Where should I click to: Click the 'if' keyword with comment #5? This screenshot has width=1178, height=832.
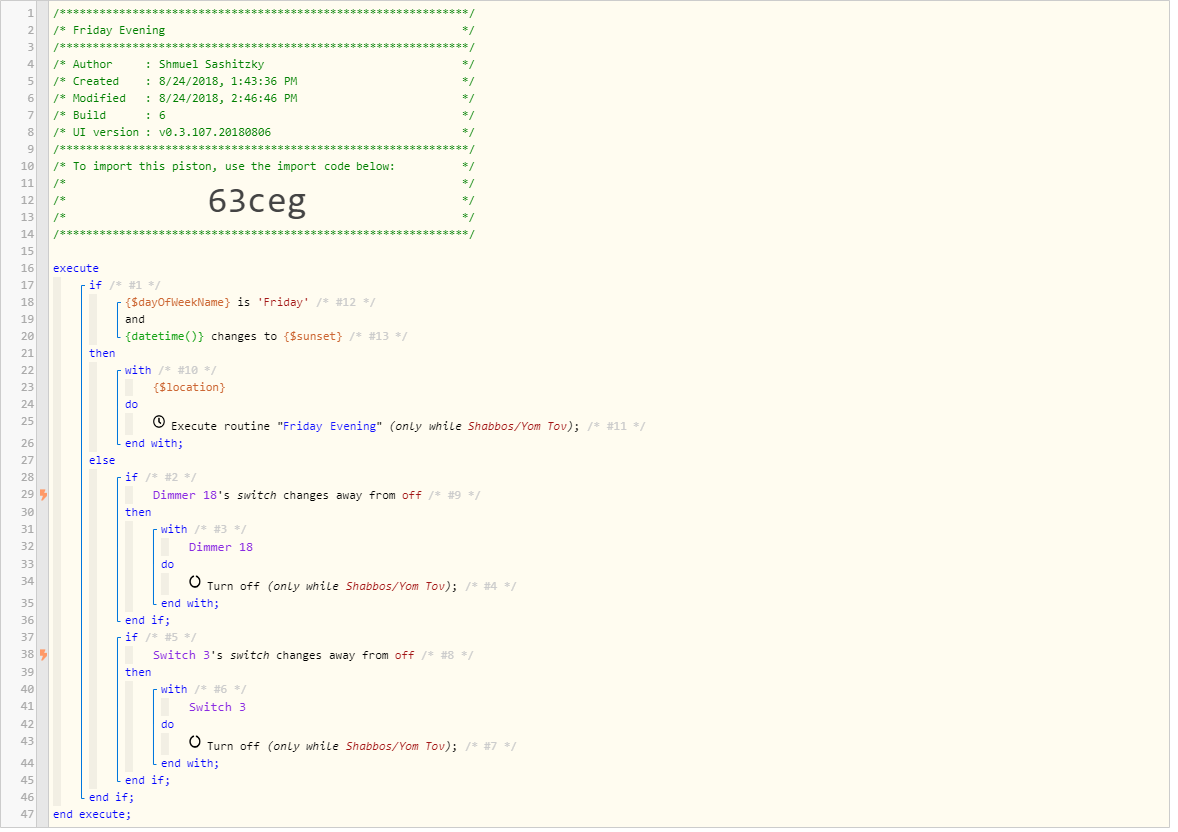pos(131,637)
